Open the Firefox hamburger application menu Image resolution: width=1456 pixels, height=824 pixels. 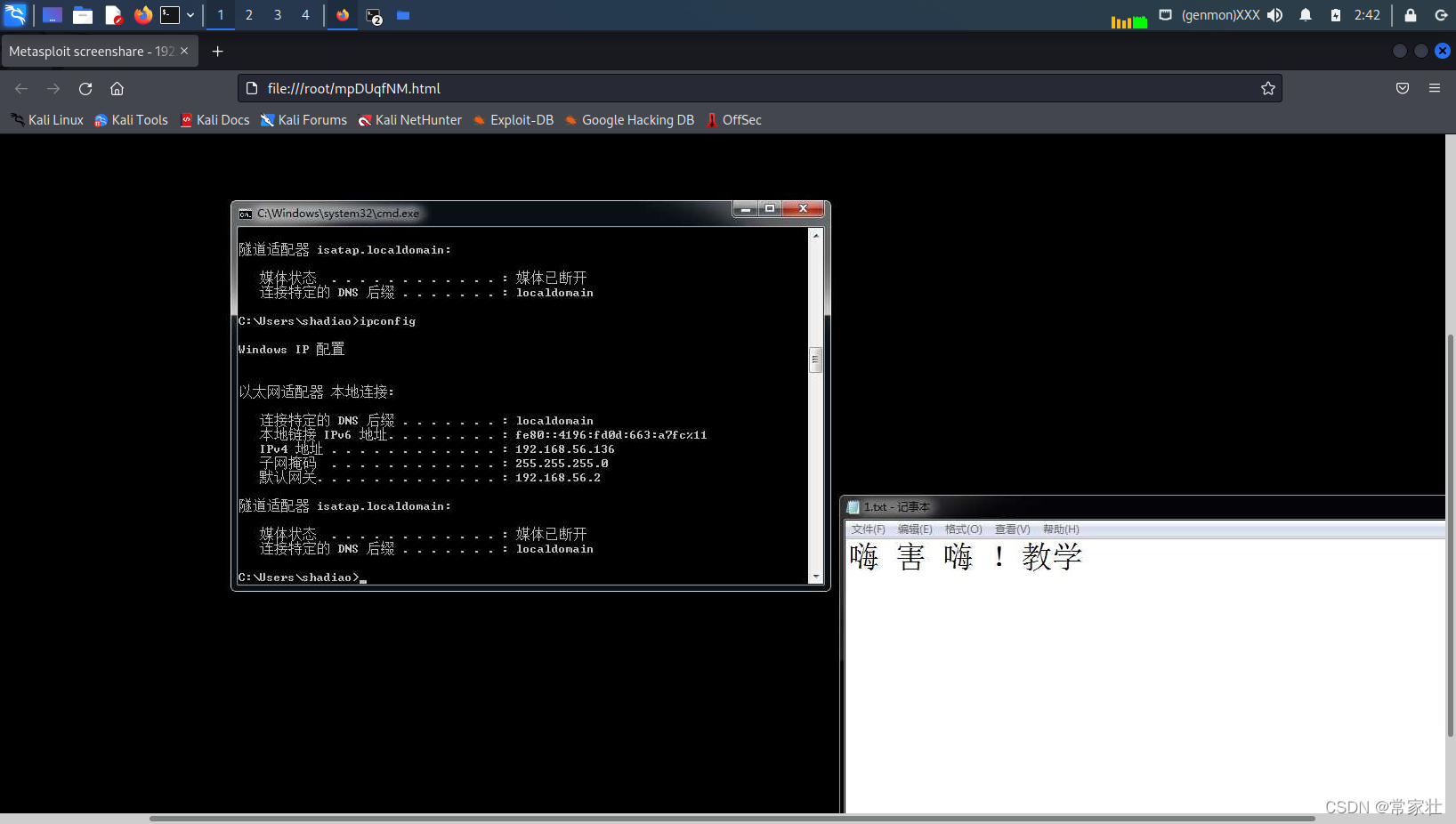[1435, 88]
